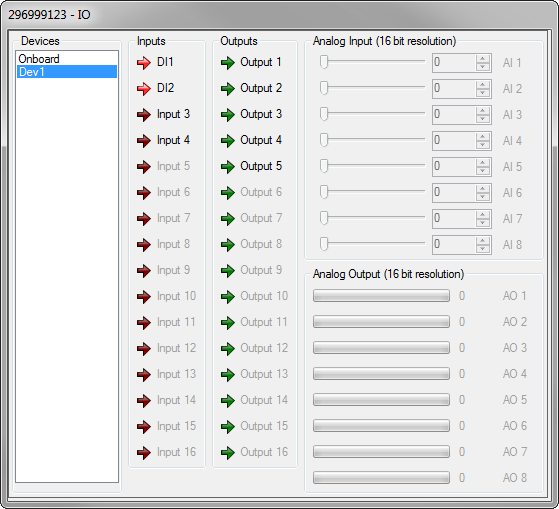Click the Output 8 green arrow icon

pos(227,245)
